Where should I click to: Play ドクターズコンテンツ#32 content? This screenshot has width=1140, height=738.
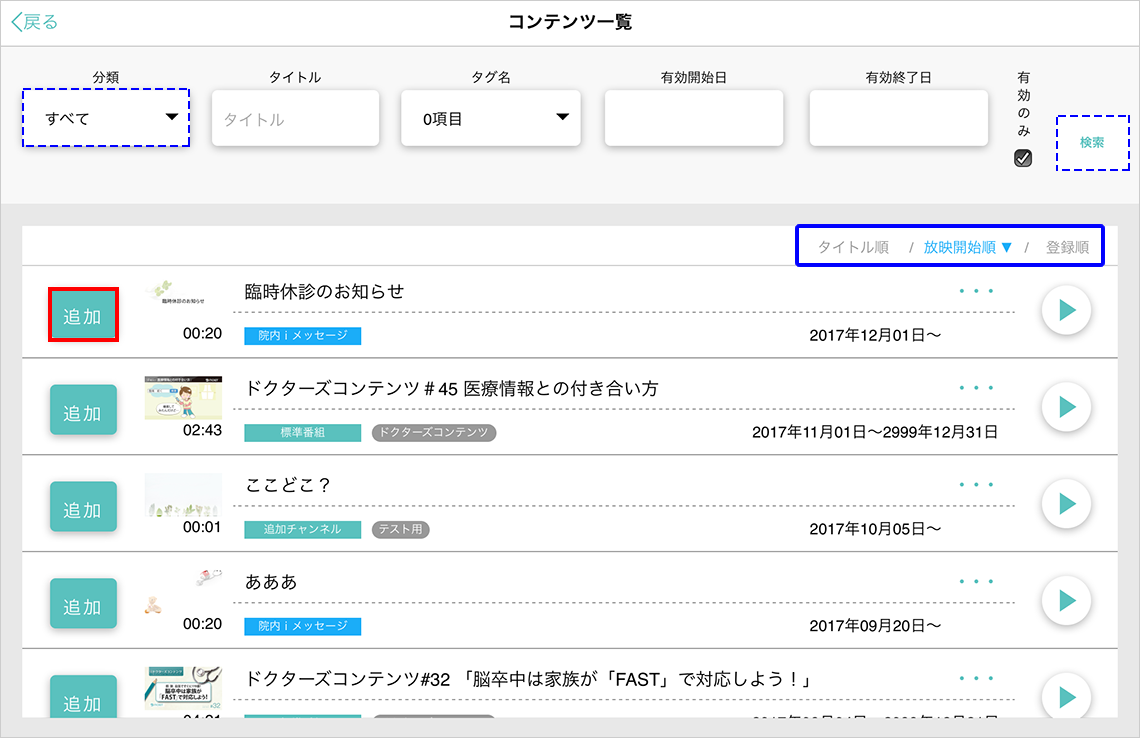click(x=1066, y=697)
